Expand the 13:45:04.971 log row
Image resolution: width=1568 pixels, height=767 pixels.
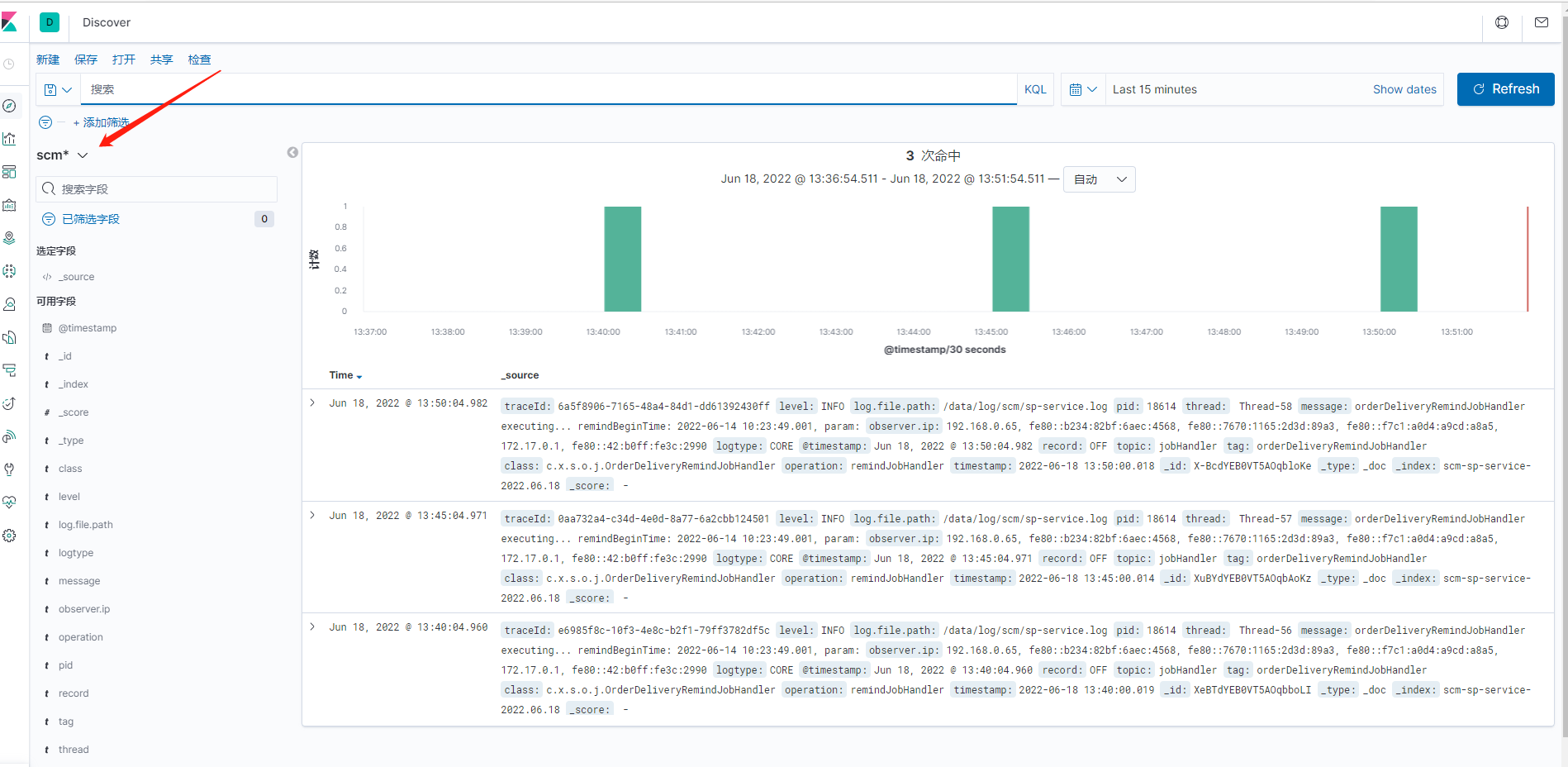312,515
